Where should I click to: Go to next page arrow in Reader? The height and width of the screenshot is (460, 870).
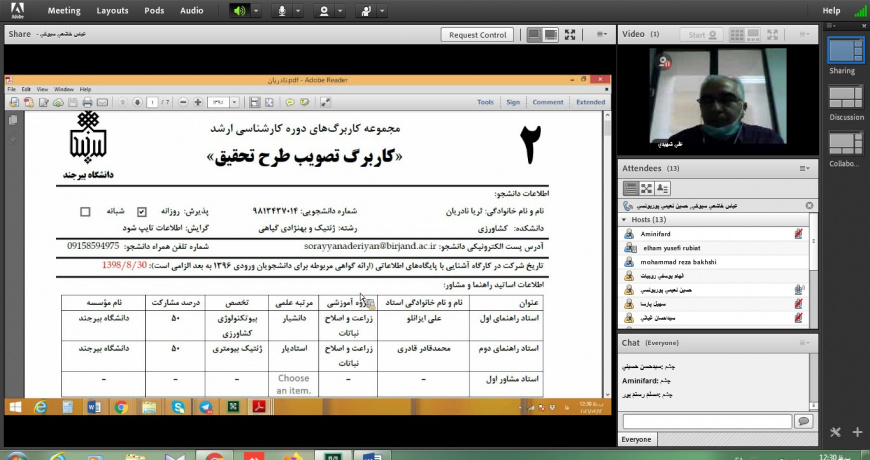138,102
